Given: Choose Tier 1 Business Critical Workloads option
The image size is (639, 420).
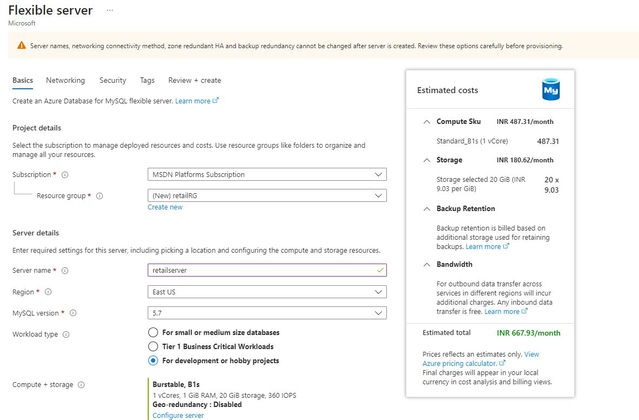Looking at the screenshot, I should pyautogui.click(x=152, y=346).
